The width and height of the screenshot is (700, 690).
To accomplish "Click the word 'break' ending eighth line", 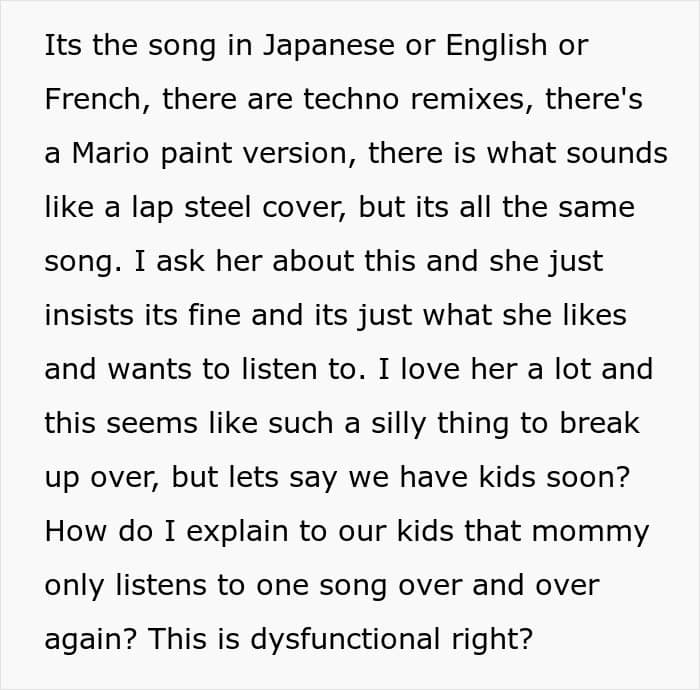I will point(600,423).
